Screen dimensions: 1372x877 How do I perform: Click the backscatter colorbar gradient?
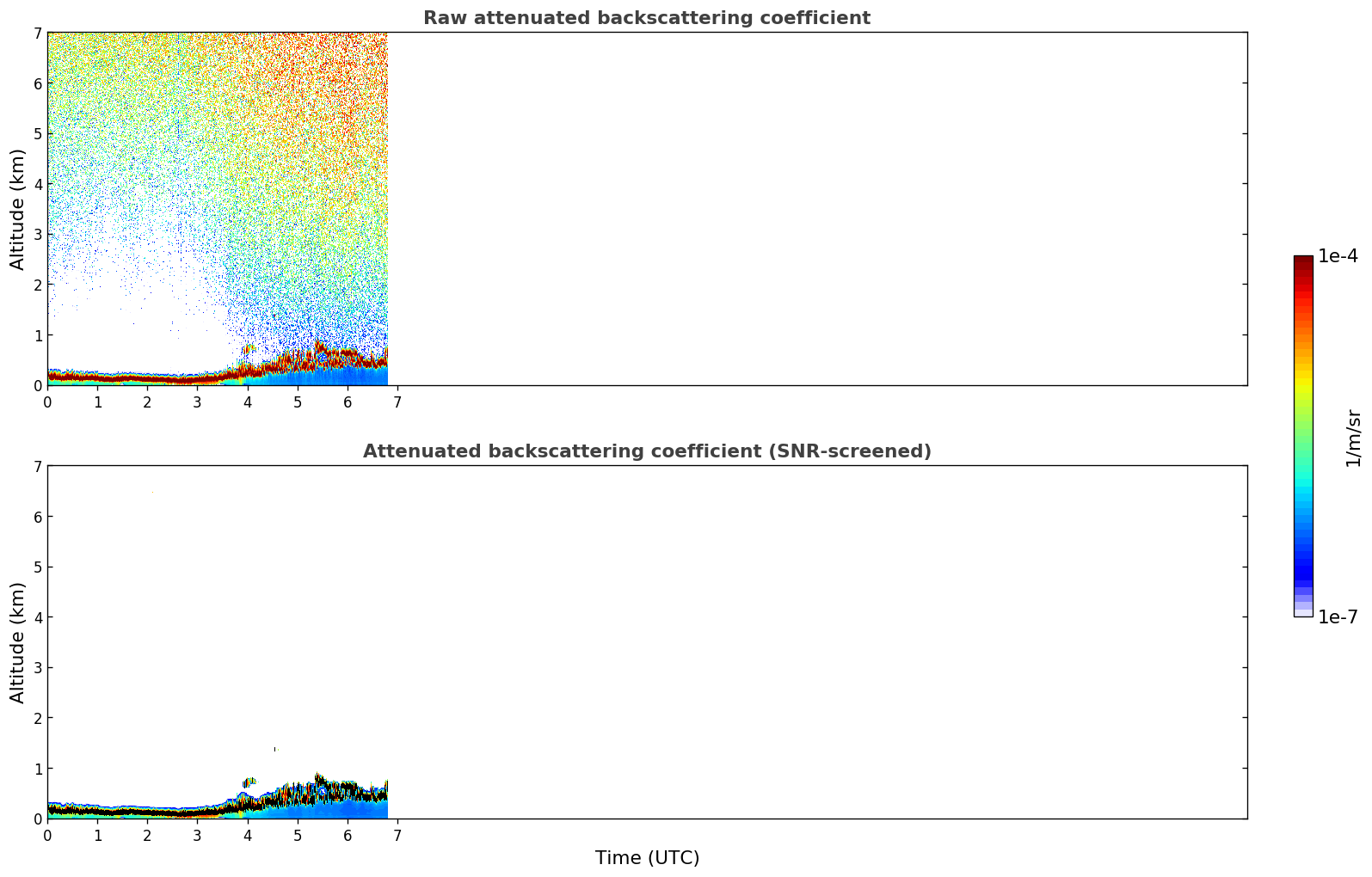tap(1303, 436)
